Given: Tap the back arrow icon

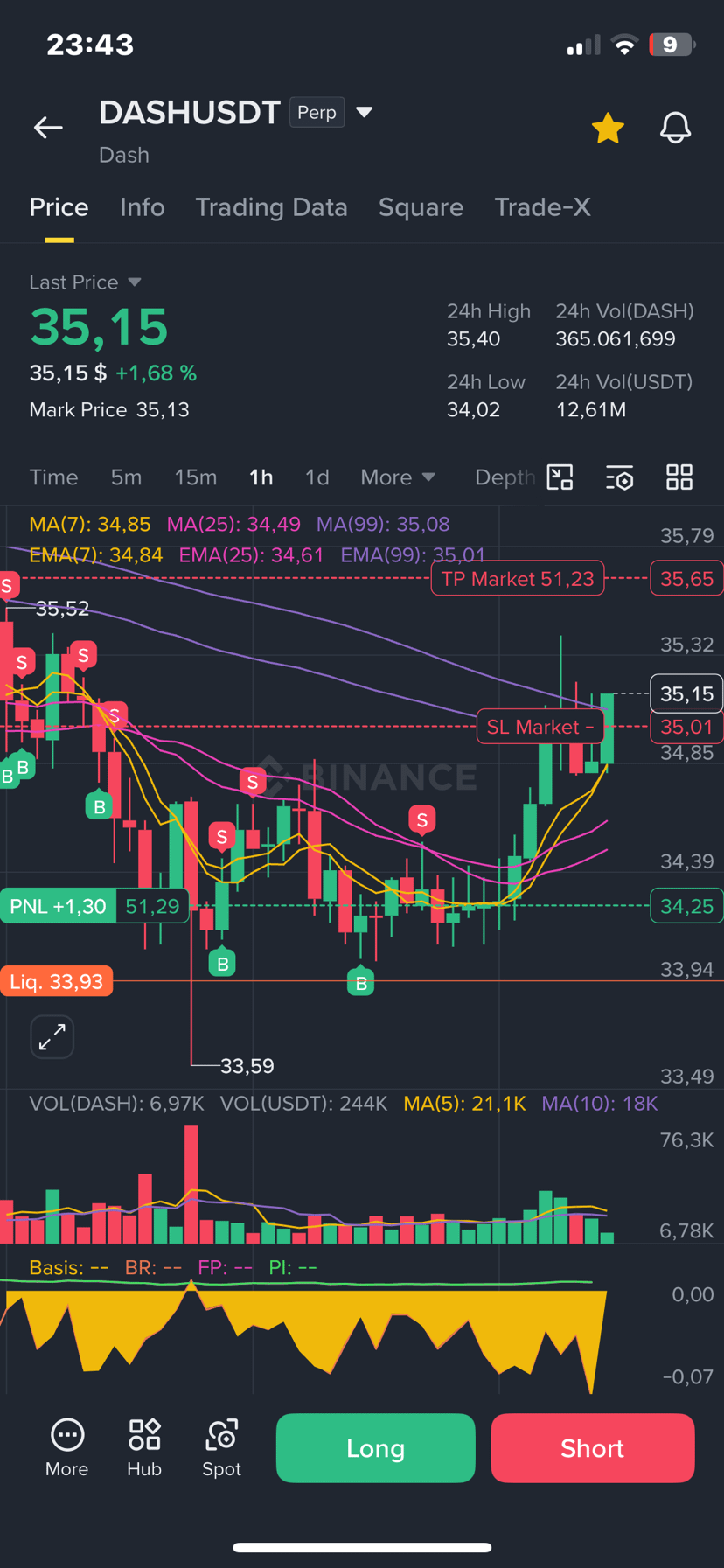Looking at the screenshot, I should tap(48, 128).
